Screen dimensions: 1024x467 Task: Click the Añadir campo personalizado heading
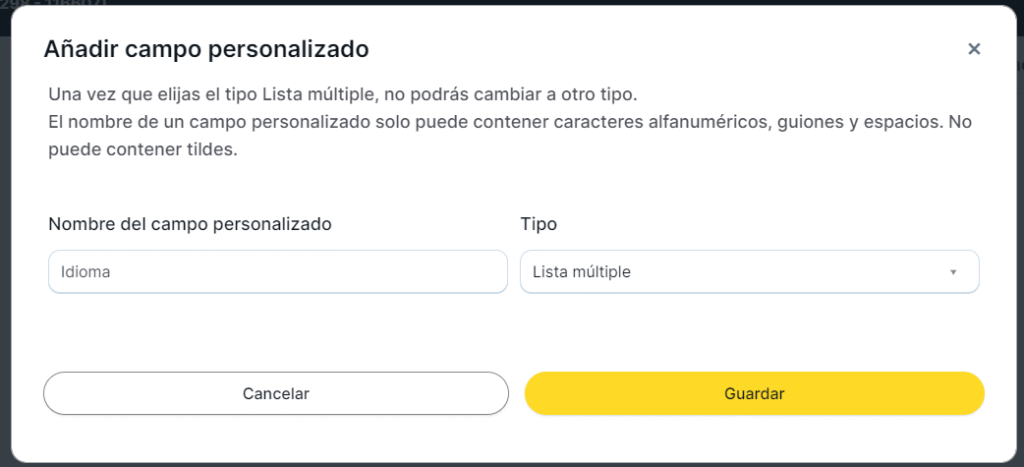pos(207,48)
